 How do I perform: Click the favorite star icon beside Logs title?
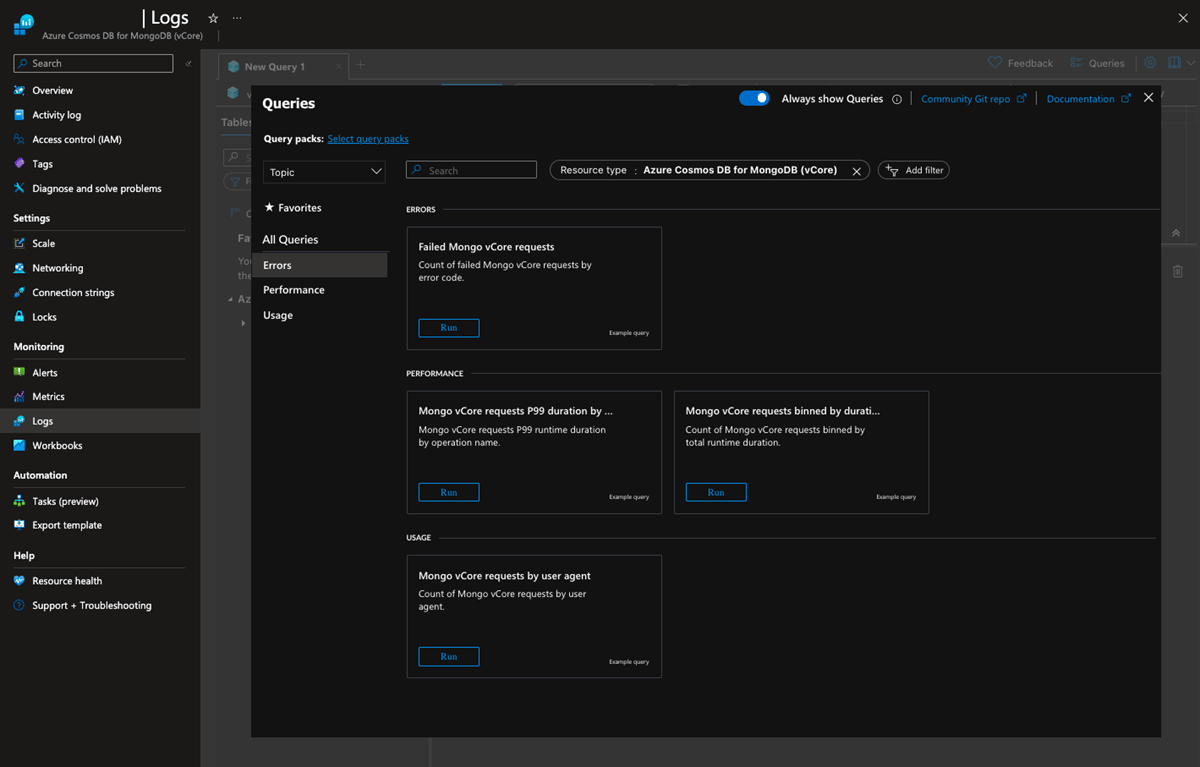point(213,18)
